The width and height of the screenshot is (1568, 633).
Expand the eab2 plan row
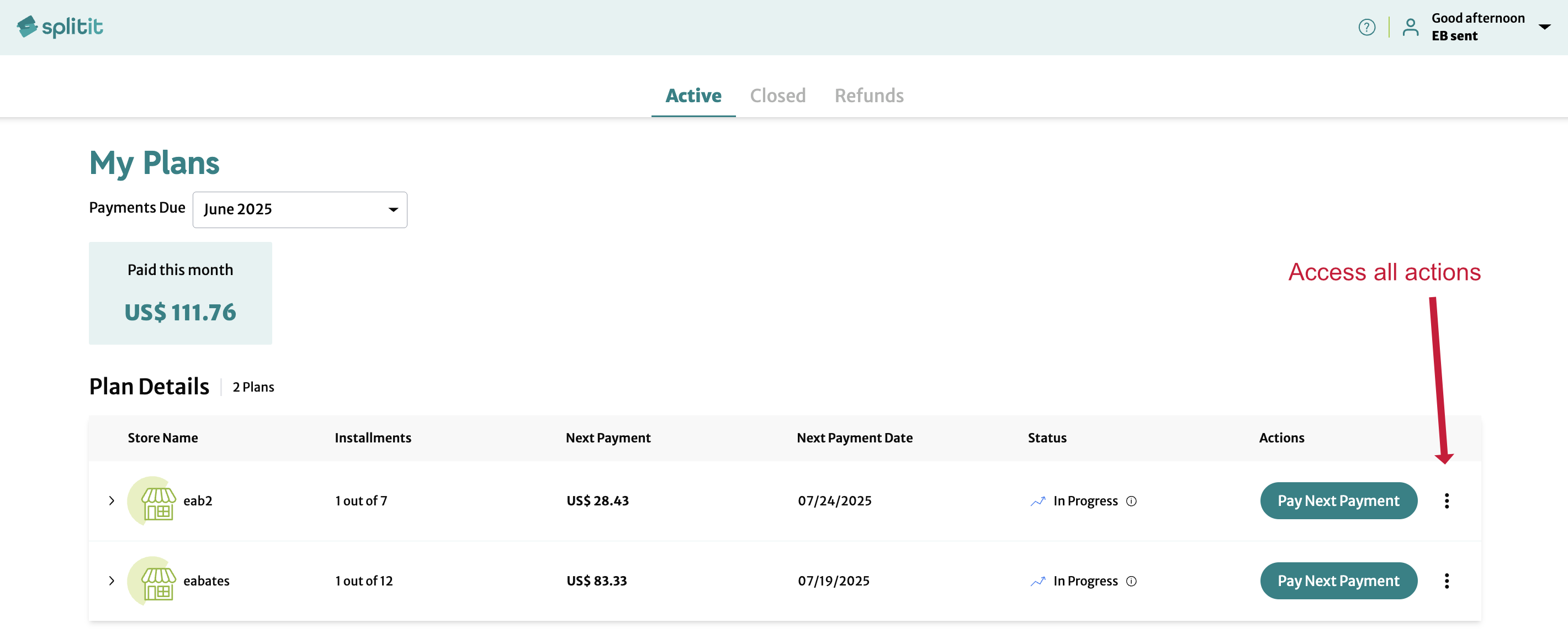click(112, 500)
